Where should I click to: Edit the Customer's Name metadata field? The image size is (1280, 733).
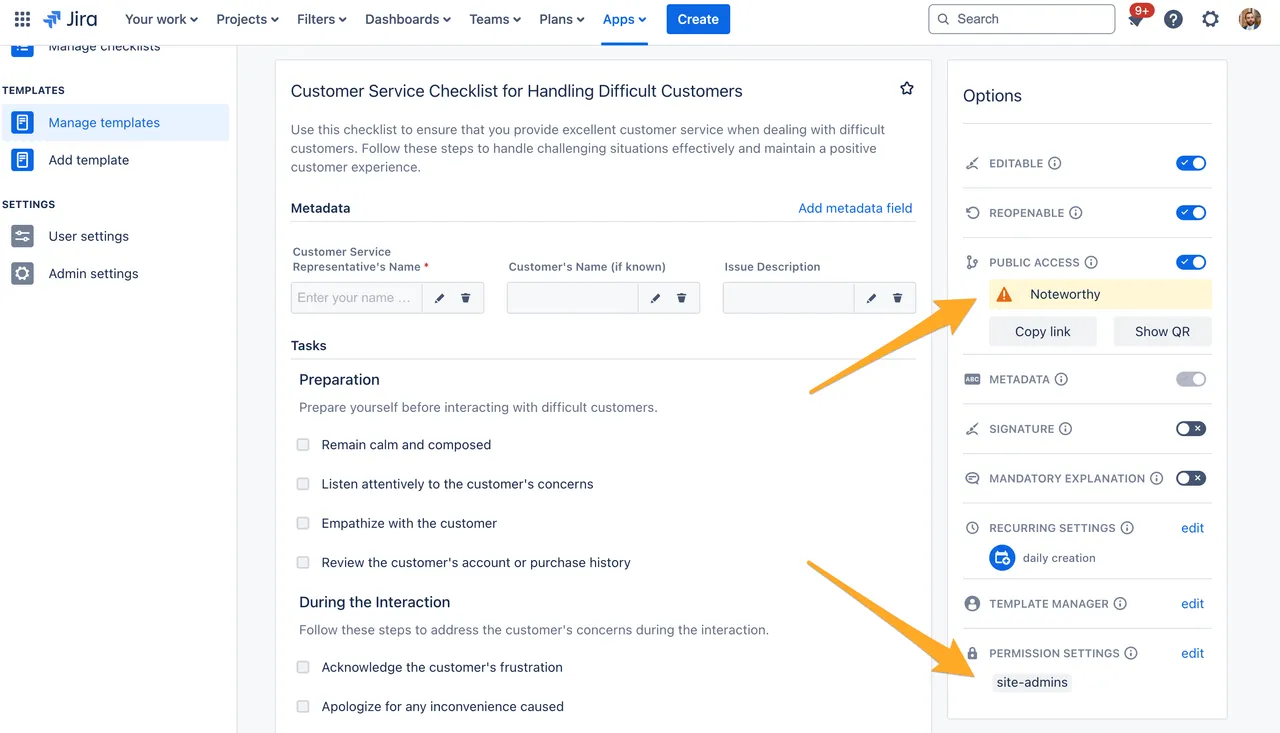[x=655, y=298]
